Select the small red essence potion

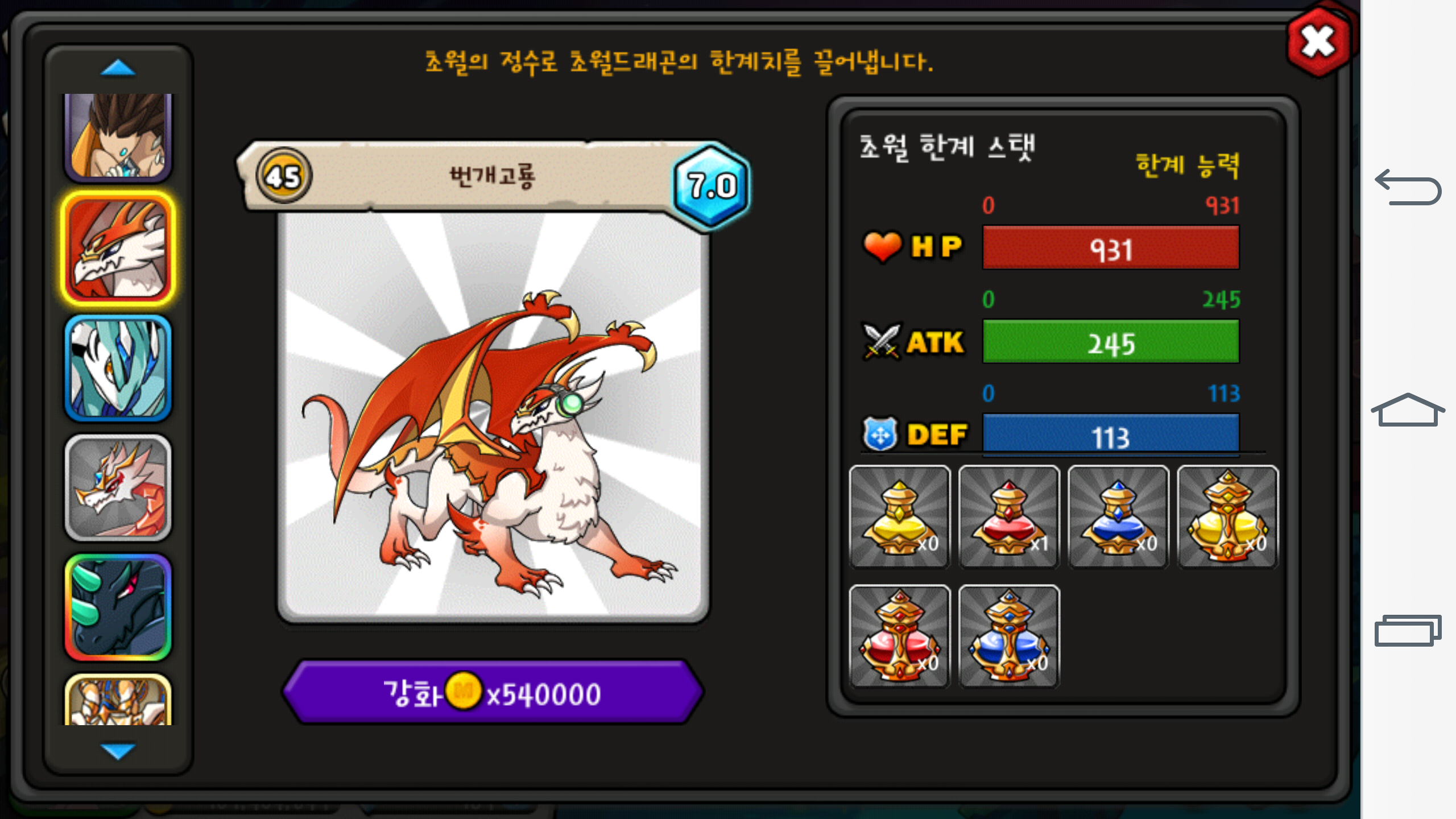pos(1009,516)
